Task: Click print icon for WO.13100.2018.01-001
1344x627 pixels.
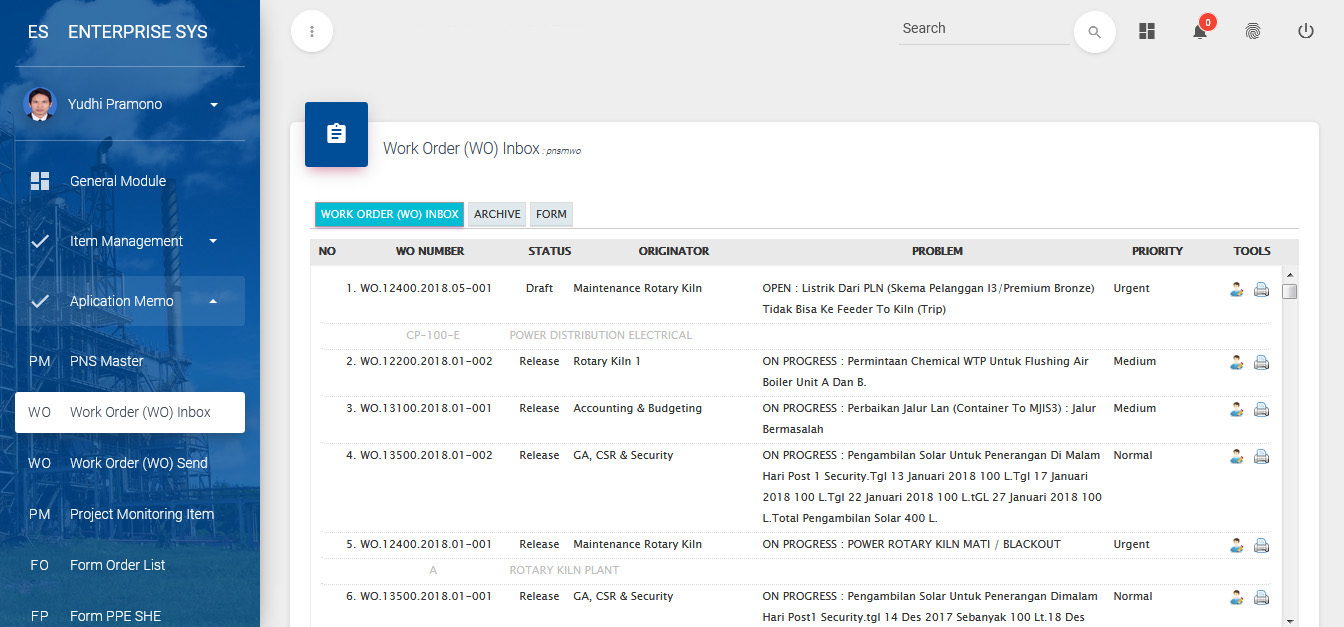Action: (1261, 410)
